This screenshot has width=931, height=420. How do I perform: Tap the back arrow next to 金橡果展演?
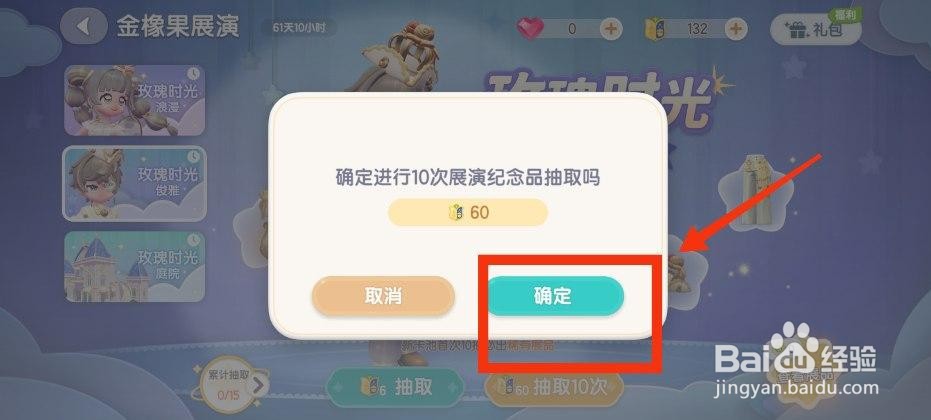coord(84,27)
